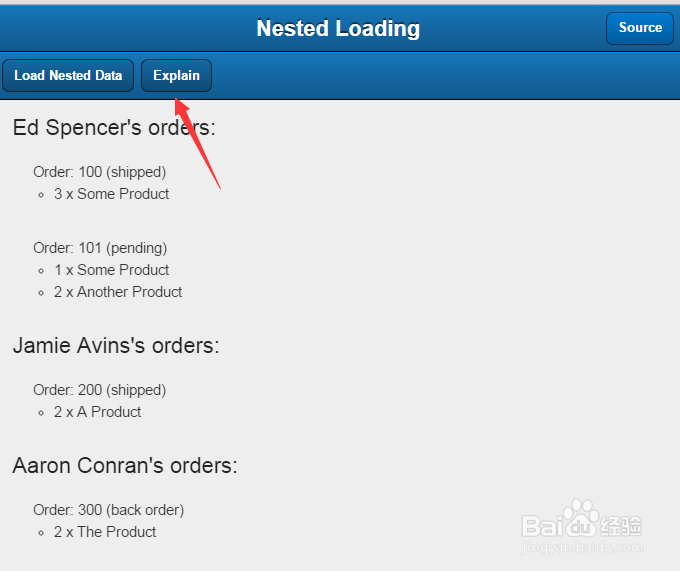Click the Baidu paw logo watermark
Viewport: 680px width, 571px height.
pos(584,521)
